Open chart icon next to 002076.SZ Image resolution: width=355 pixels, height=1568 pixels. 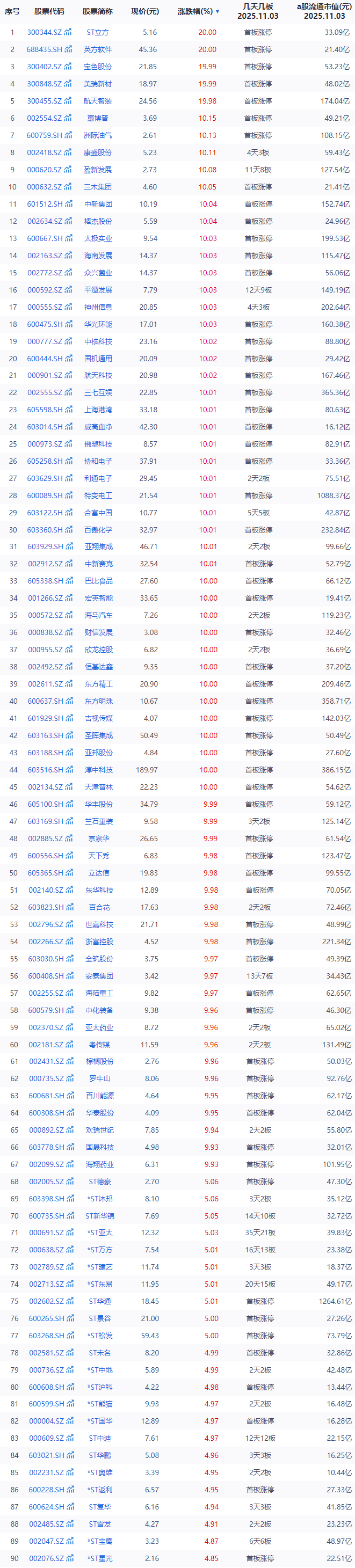68,1558
